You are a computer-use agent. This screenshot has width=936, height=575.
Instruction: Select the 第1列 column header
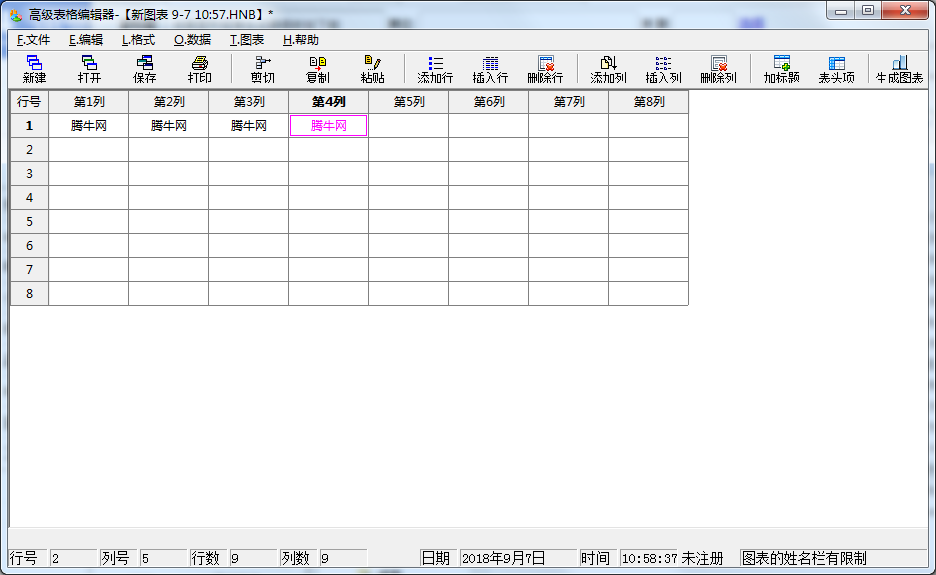click(x=88, y=102)
